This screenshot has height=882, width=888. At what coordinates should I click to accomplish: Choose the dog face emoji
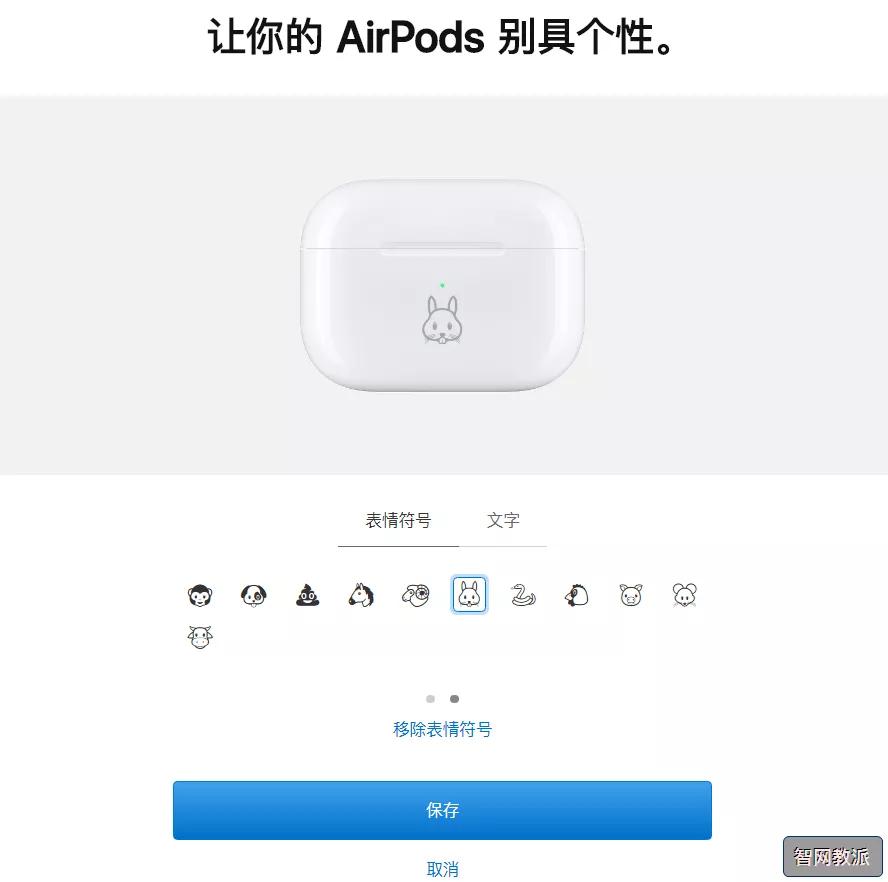pyautogui.click(x=253, y=595)
